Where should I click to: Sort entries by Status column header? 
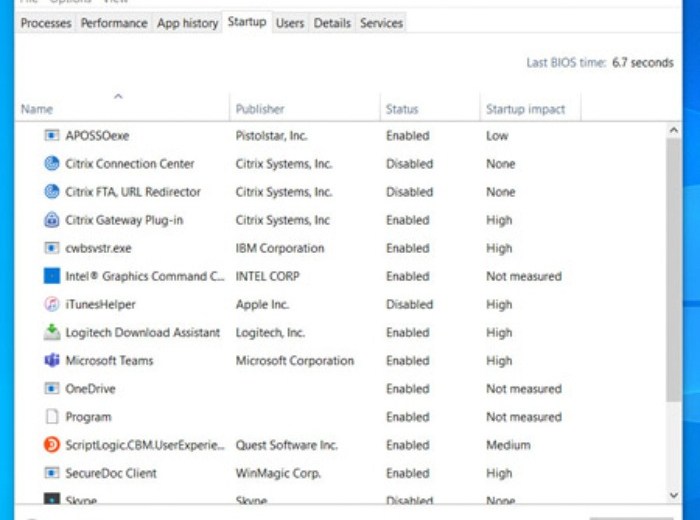click(x=402, y=109)
